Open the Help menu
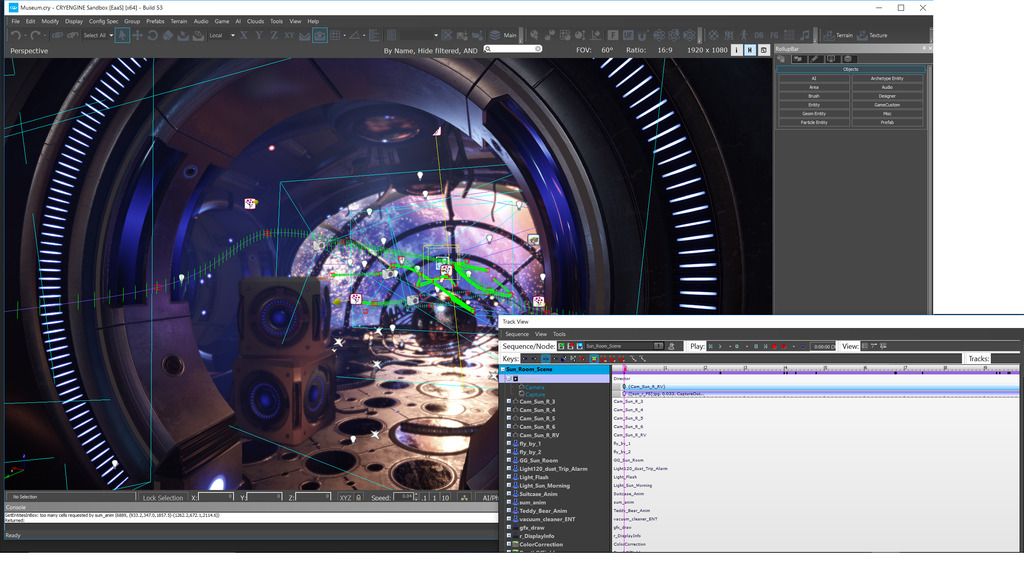Image resolution: width=1024 pixels, height=576 pixels. [313, 21]
